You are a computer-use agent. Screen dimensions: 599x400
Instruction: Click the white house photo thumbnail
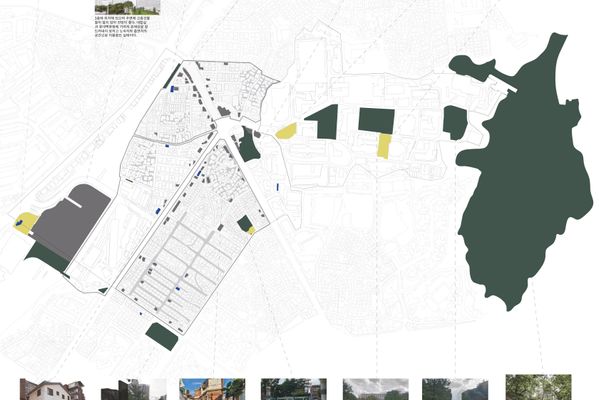(x=52, y=389)
